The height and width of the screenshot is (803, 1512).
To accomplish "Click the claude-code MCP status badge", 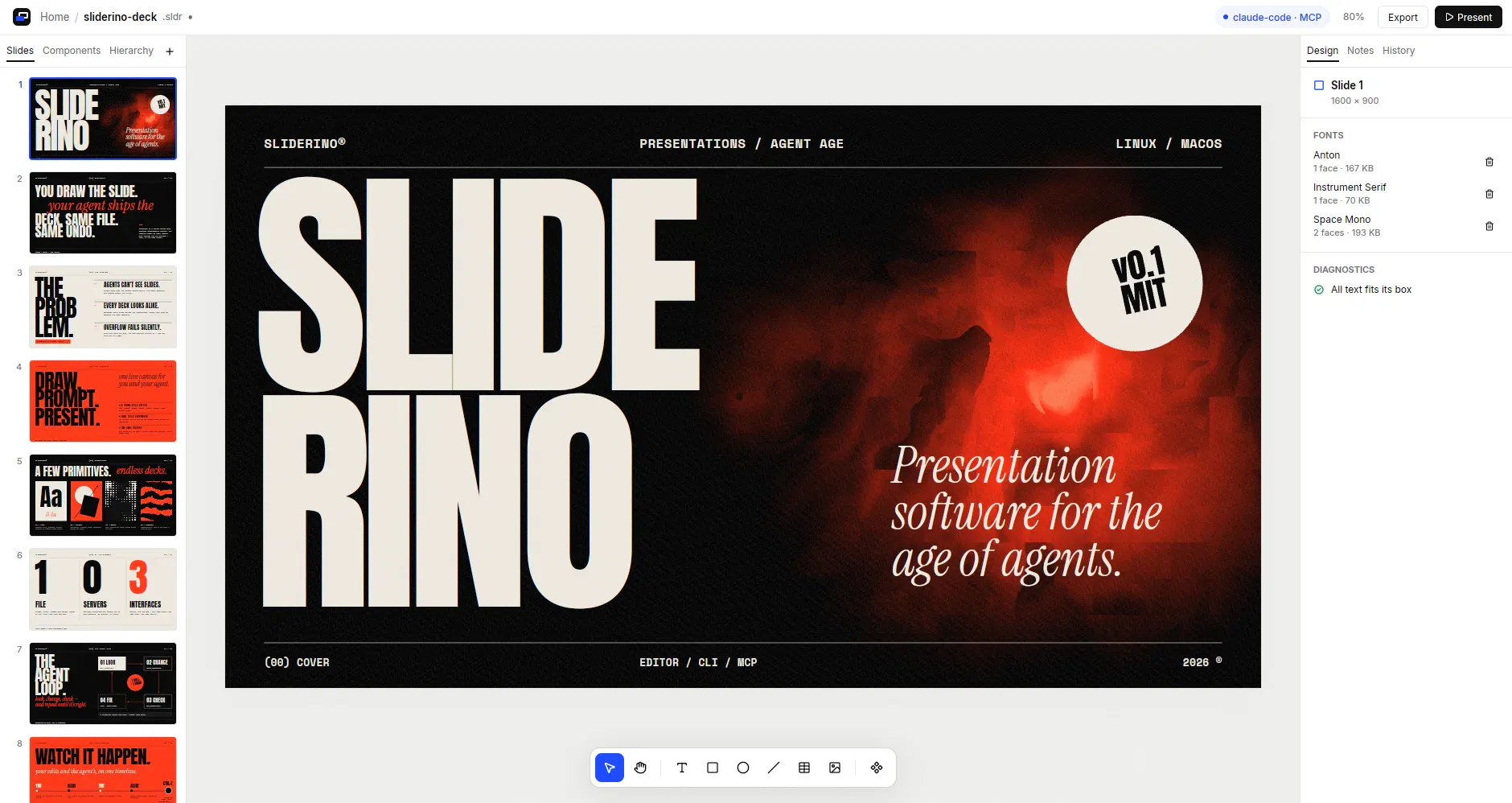I will (1272, 17).
